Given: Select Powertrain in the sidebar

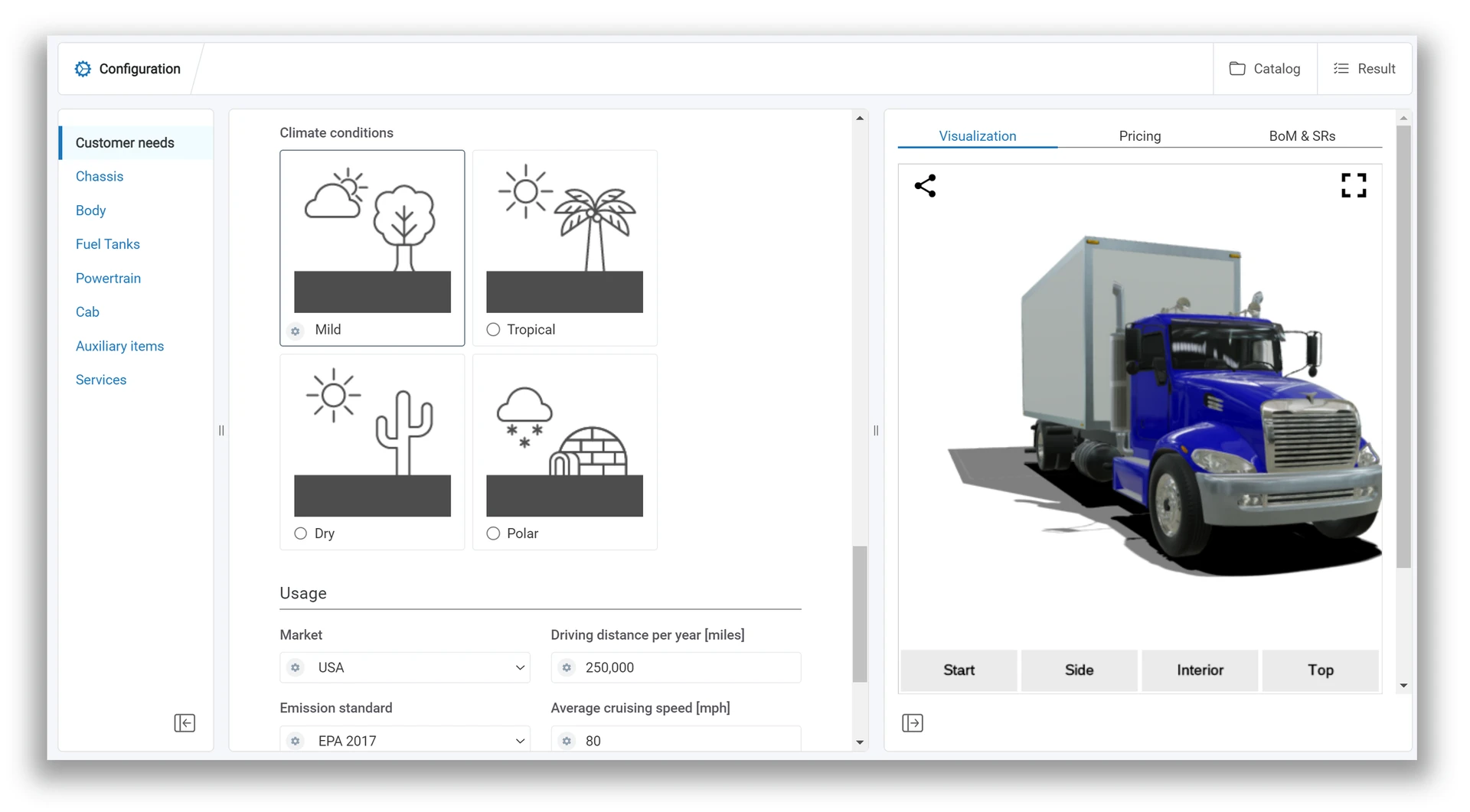Looking at the screenshot, I should point(108,278).
